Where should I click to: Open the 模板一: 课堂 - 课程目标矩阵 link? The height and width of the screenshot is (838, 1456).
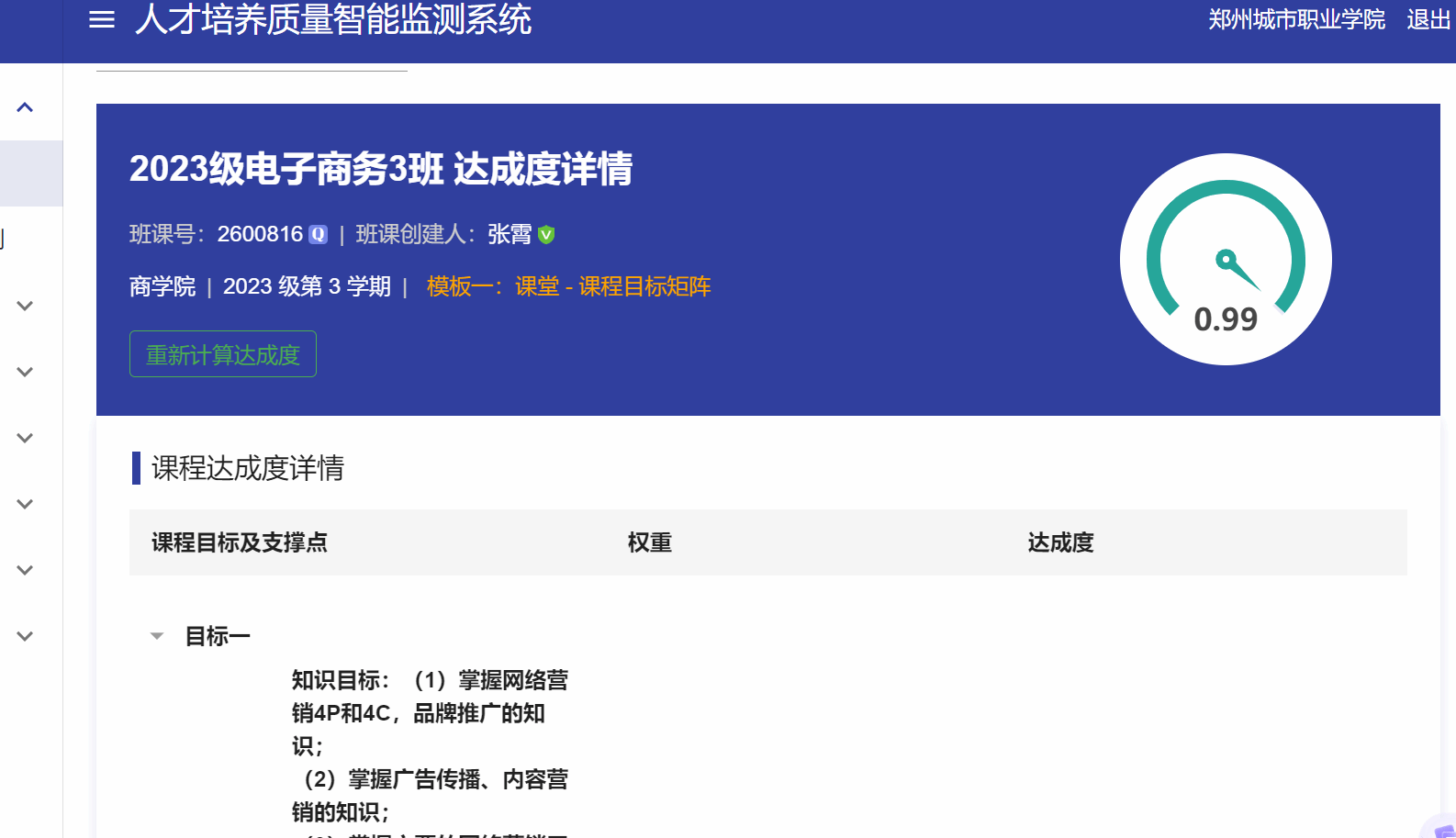coord(568,286)
